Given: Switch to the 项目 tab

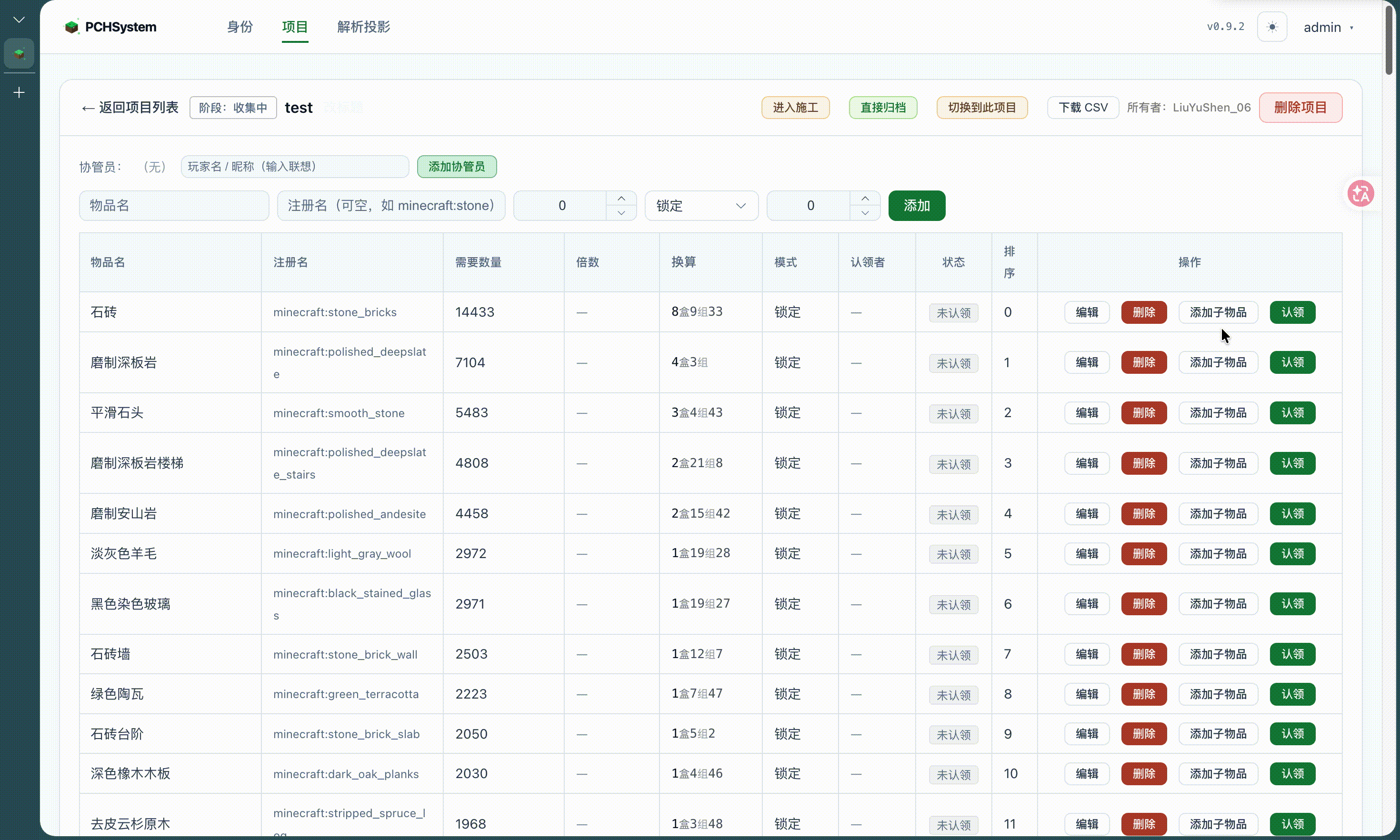Looking at the screenshot, I should click(295, 27).
